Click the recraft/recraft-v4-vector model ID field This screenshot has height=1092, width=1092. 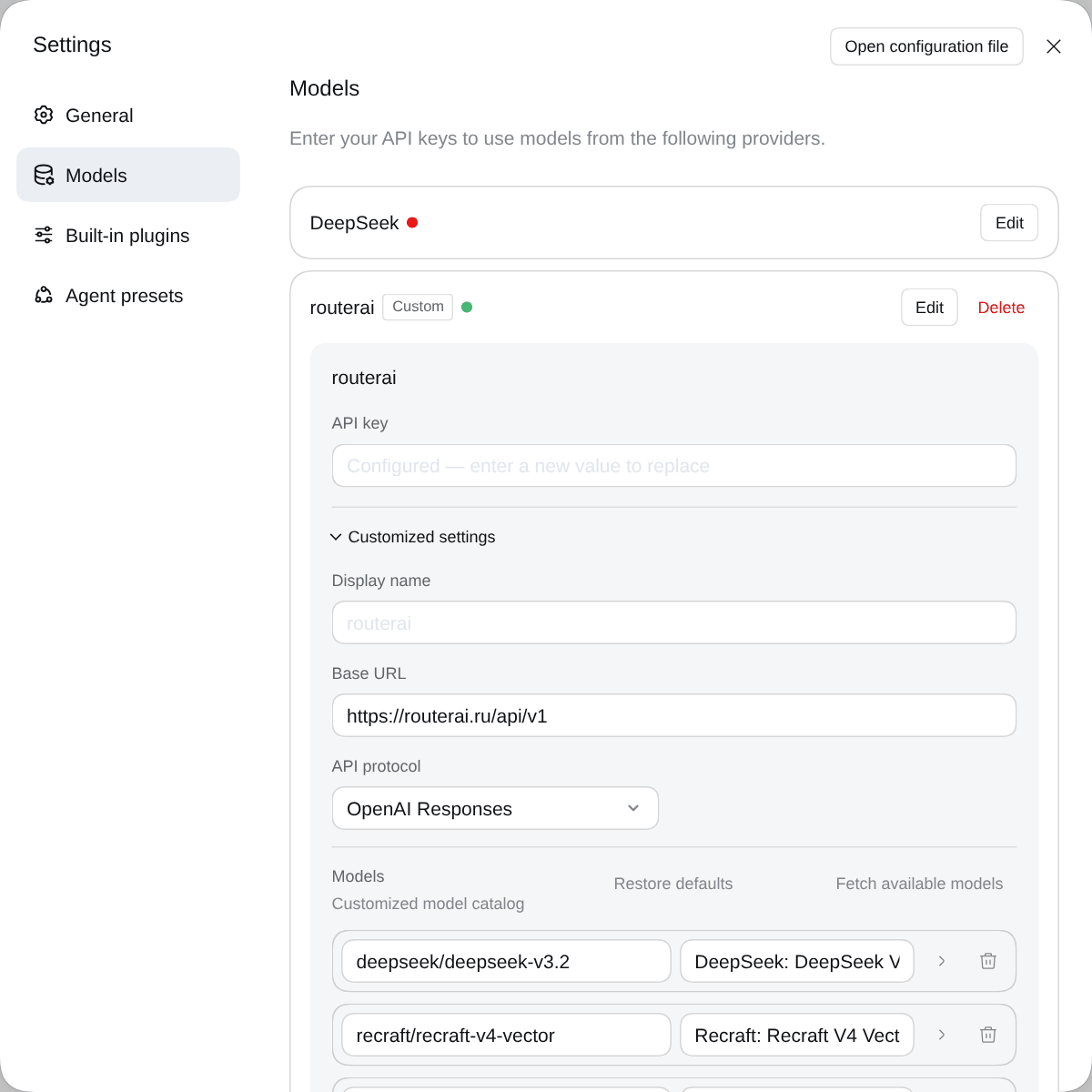506,1035
